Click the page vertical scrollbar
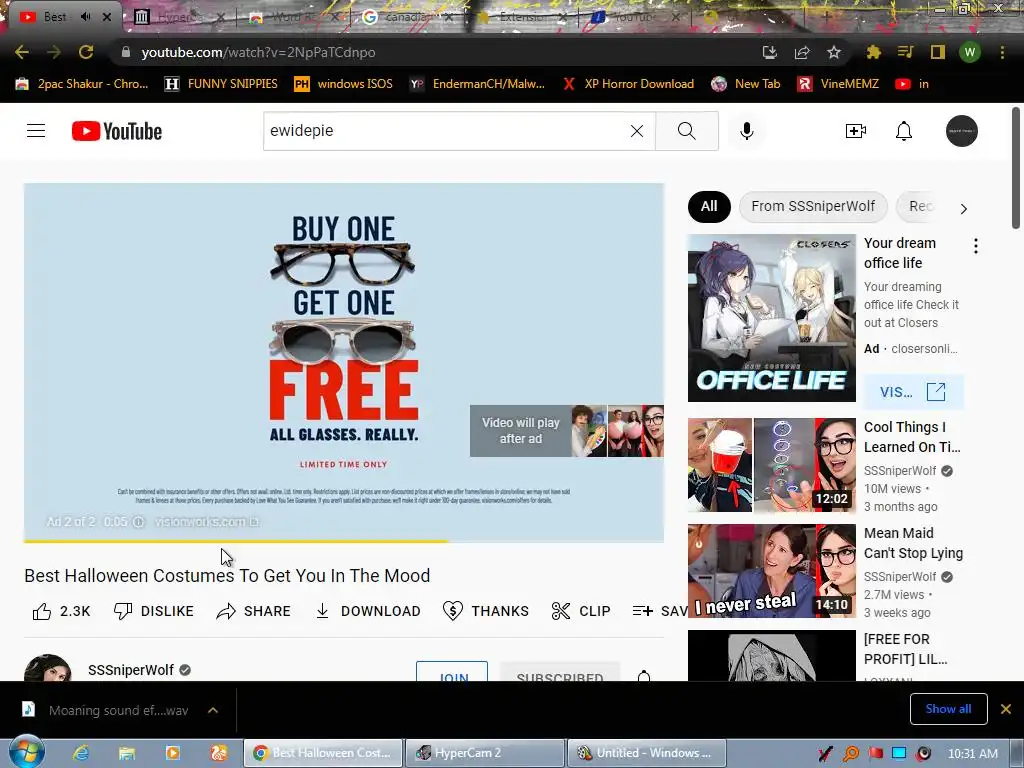The height and width of the screenshot is (768, 1024). tap(1016, 168)
